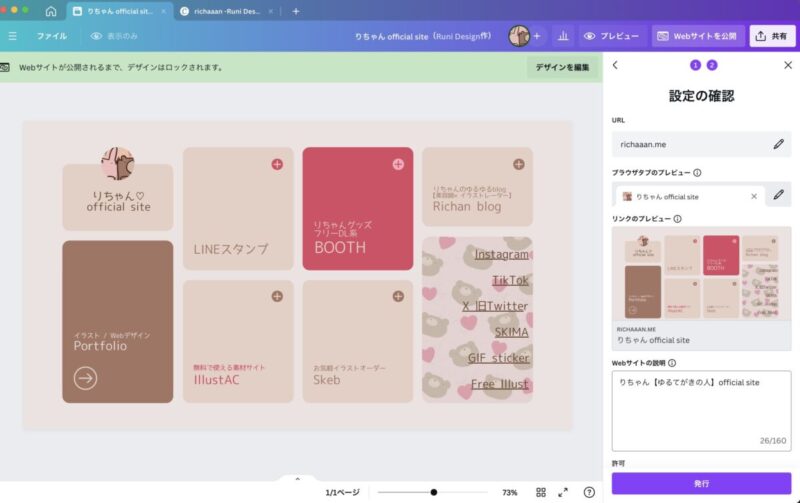Click info icon beside Webサイトの説明

(x=672, y=363)
